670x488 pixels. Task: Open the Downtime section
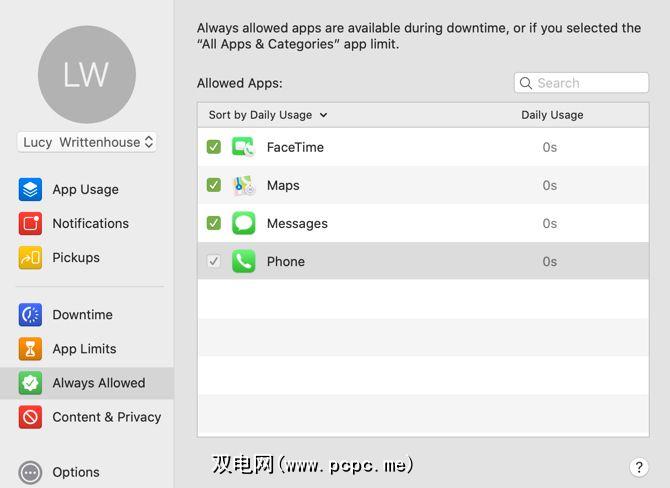(x=82, y=314)
